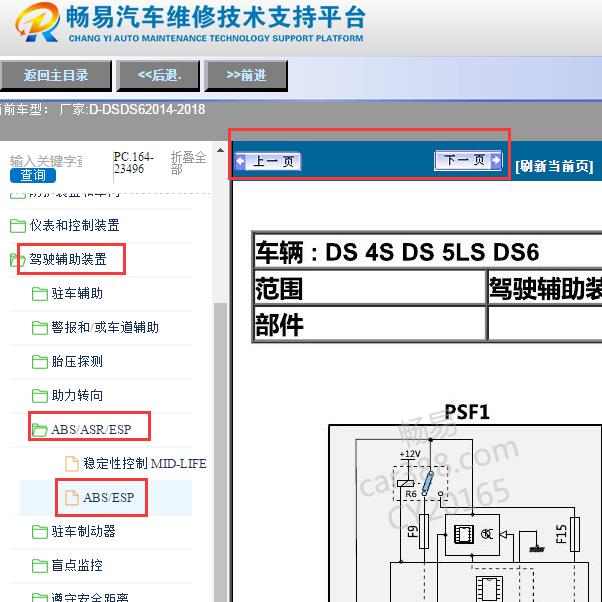The height and width of the screenshot is (602, 602).
Task: Click 刷新当前页 link
Action: tap(554, 167)
